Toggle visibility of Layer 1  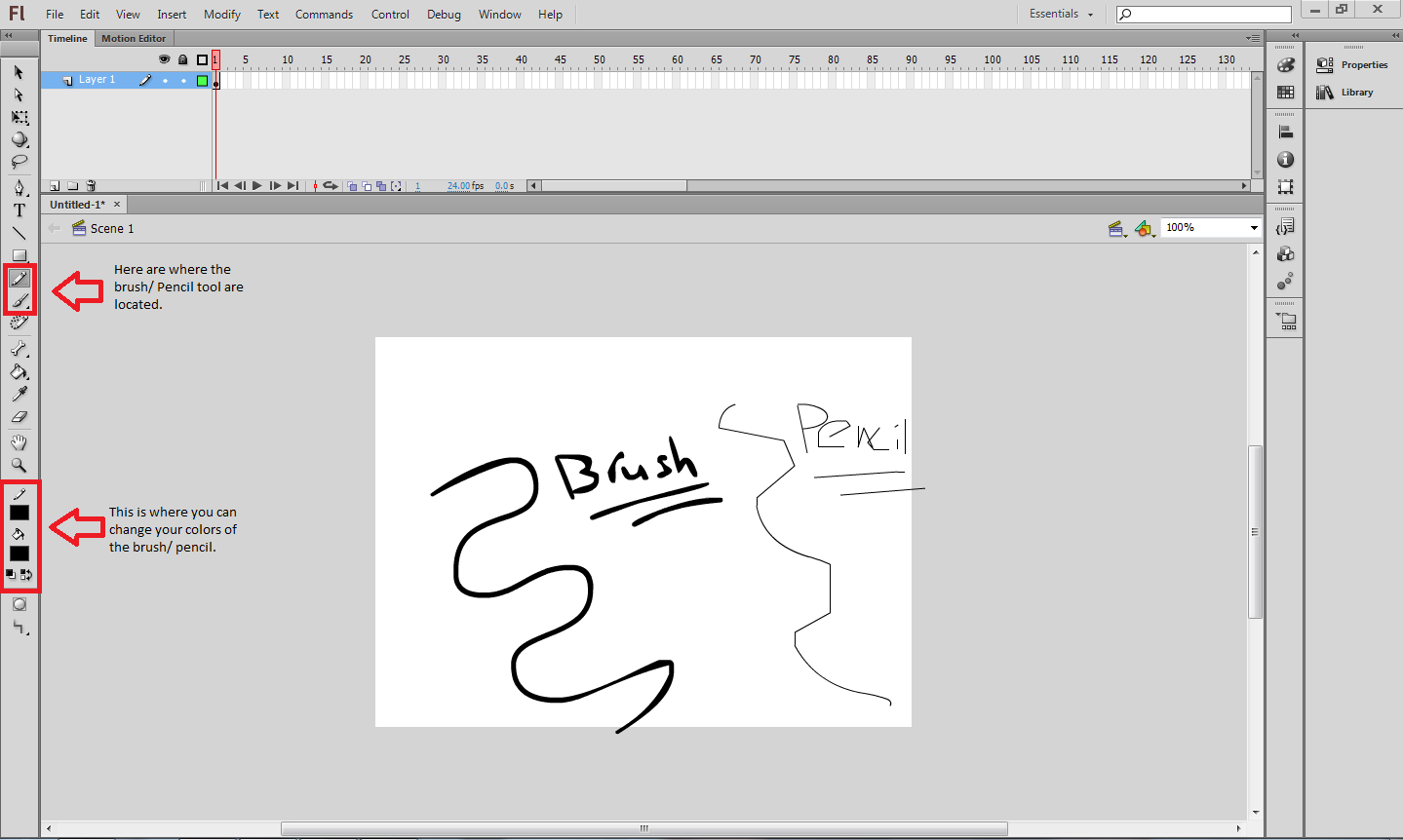(165, 79)
